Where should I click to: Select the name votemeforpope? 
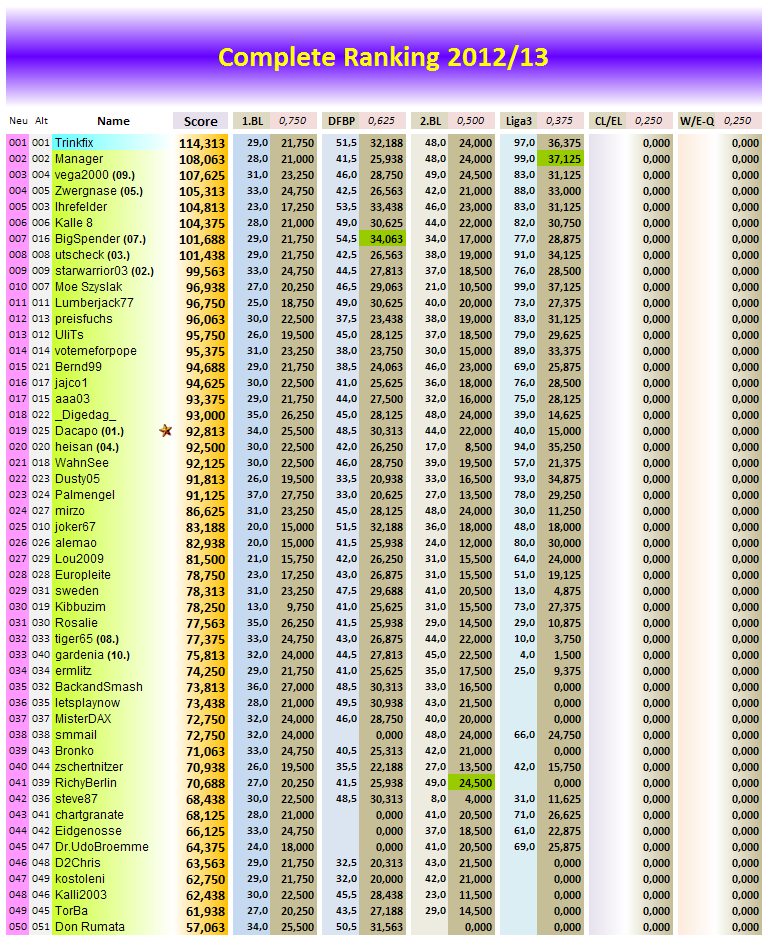coord(95,351)
